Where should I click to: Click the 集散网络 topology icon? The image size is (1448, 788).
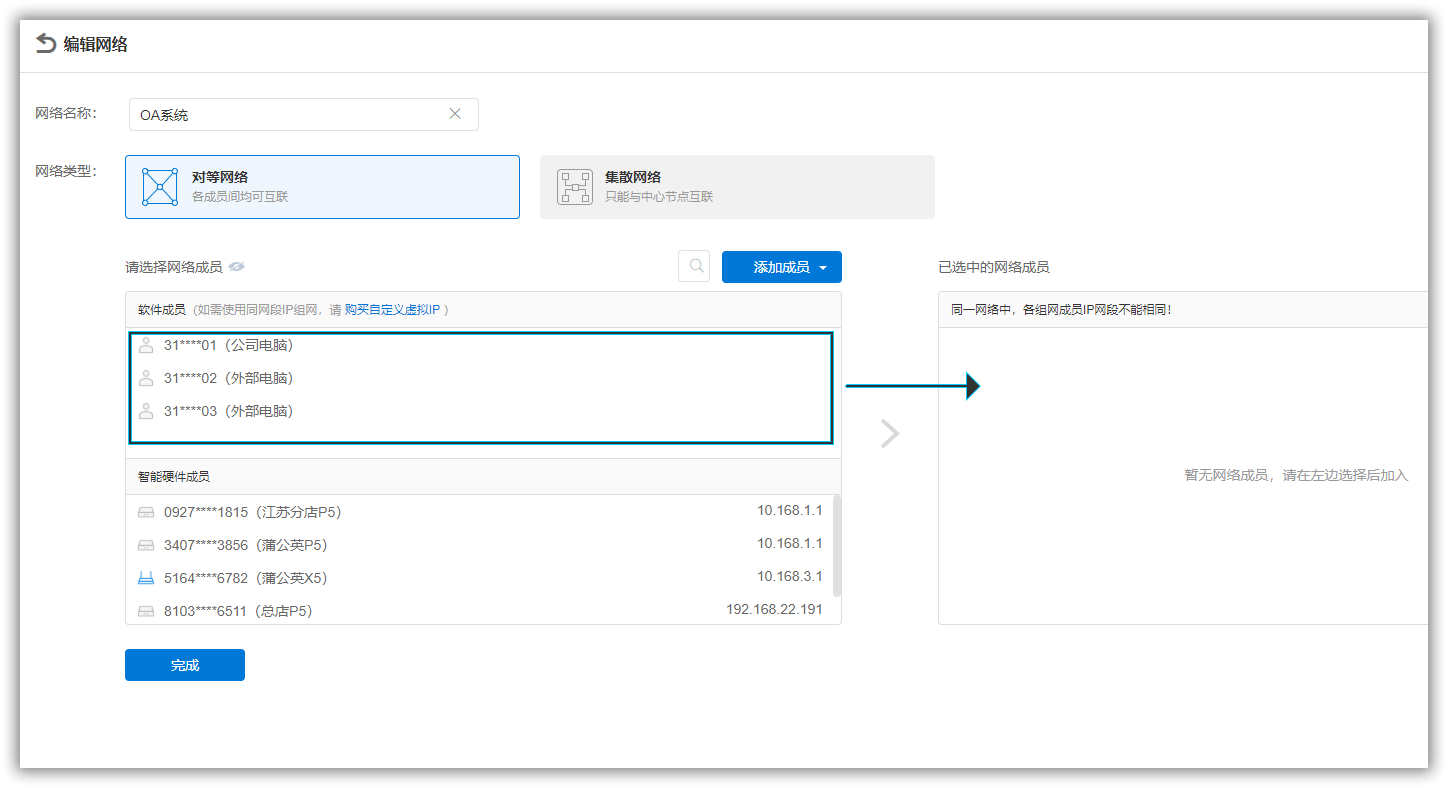[575, 187]
